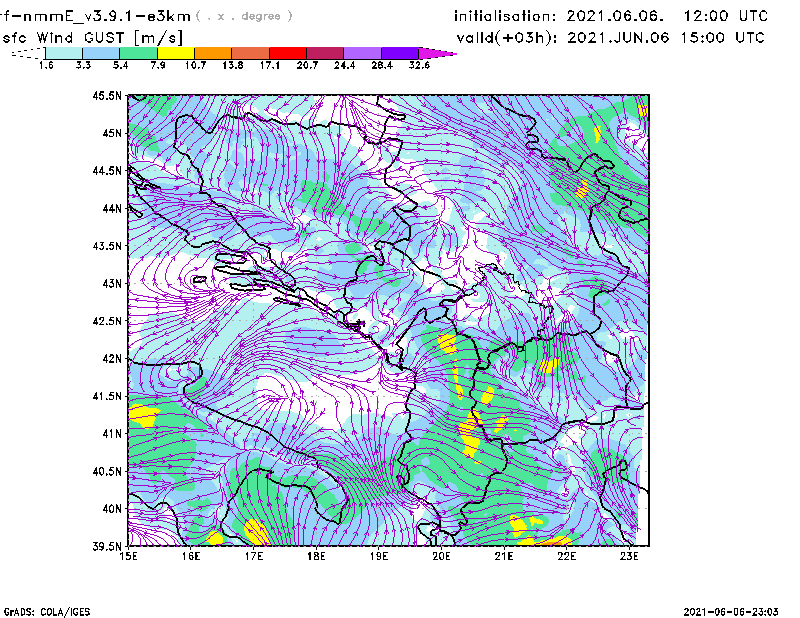Click the 2021-06-06-23:03 timestamp

point(731,611)
